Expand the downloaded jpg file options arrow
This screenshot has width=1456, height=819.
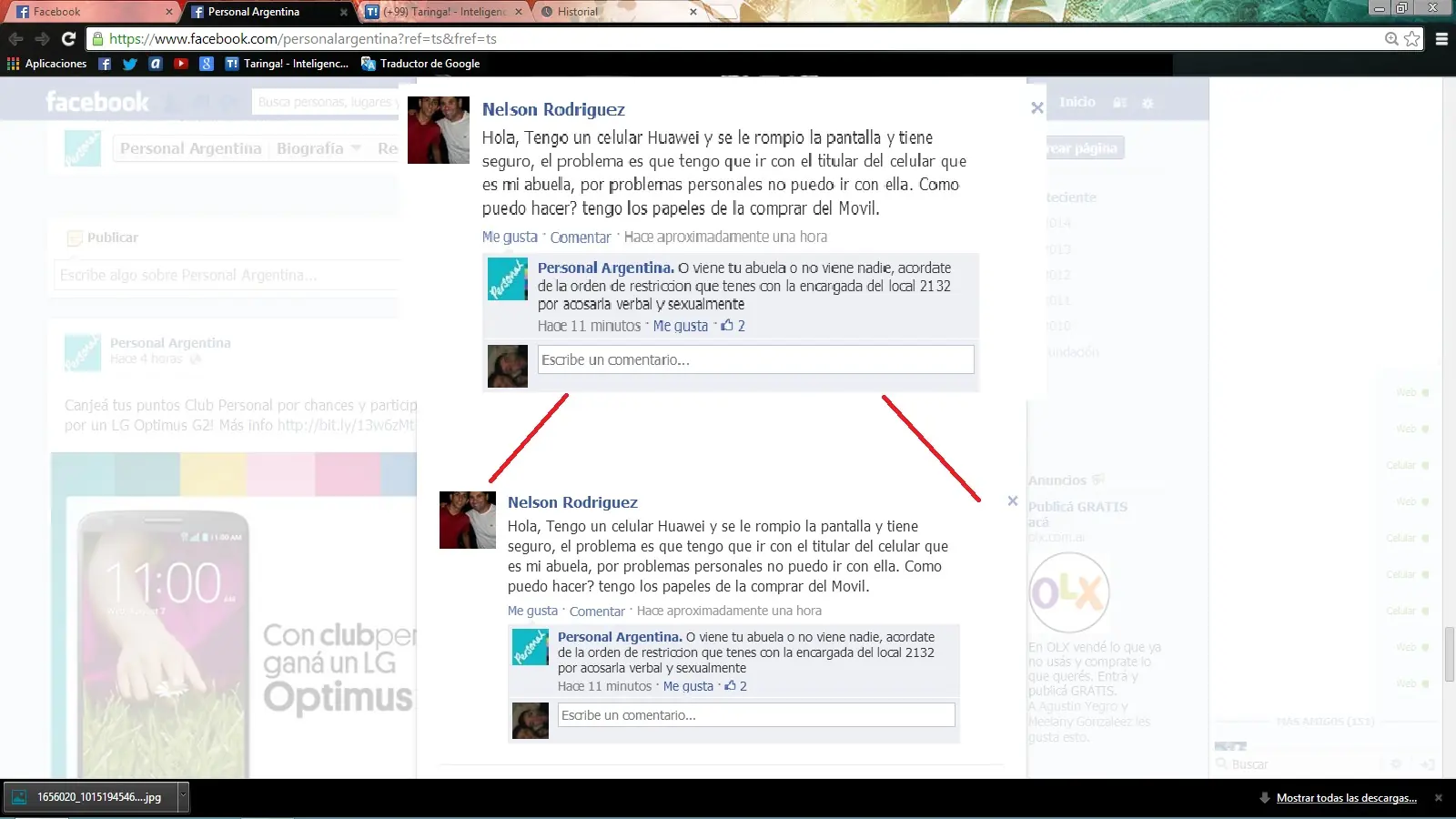pyautogui.click(x=183, y=797)
